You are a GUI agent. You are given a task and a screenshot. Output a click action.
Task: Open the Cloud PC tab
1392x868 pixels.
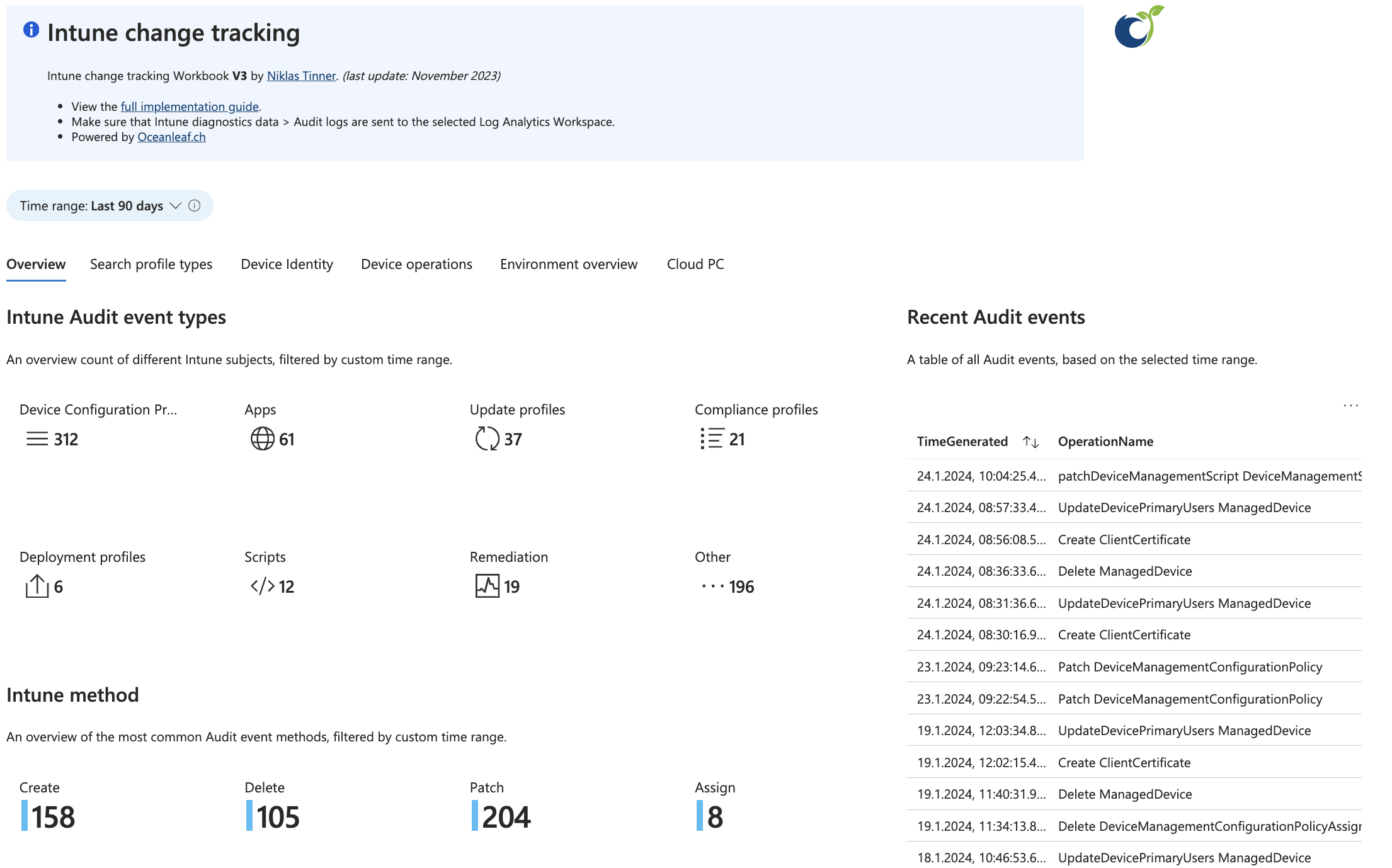click(x=695, y=265)
